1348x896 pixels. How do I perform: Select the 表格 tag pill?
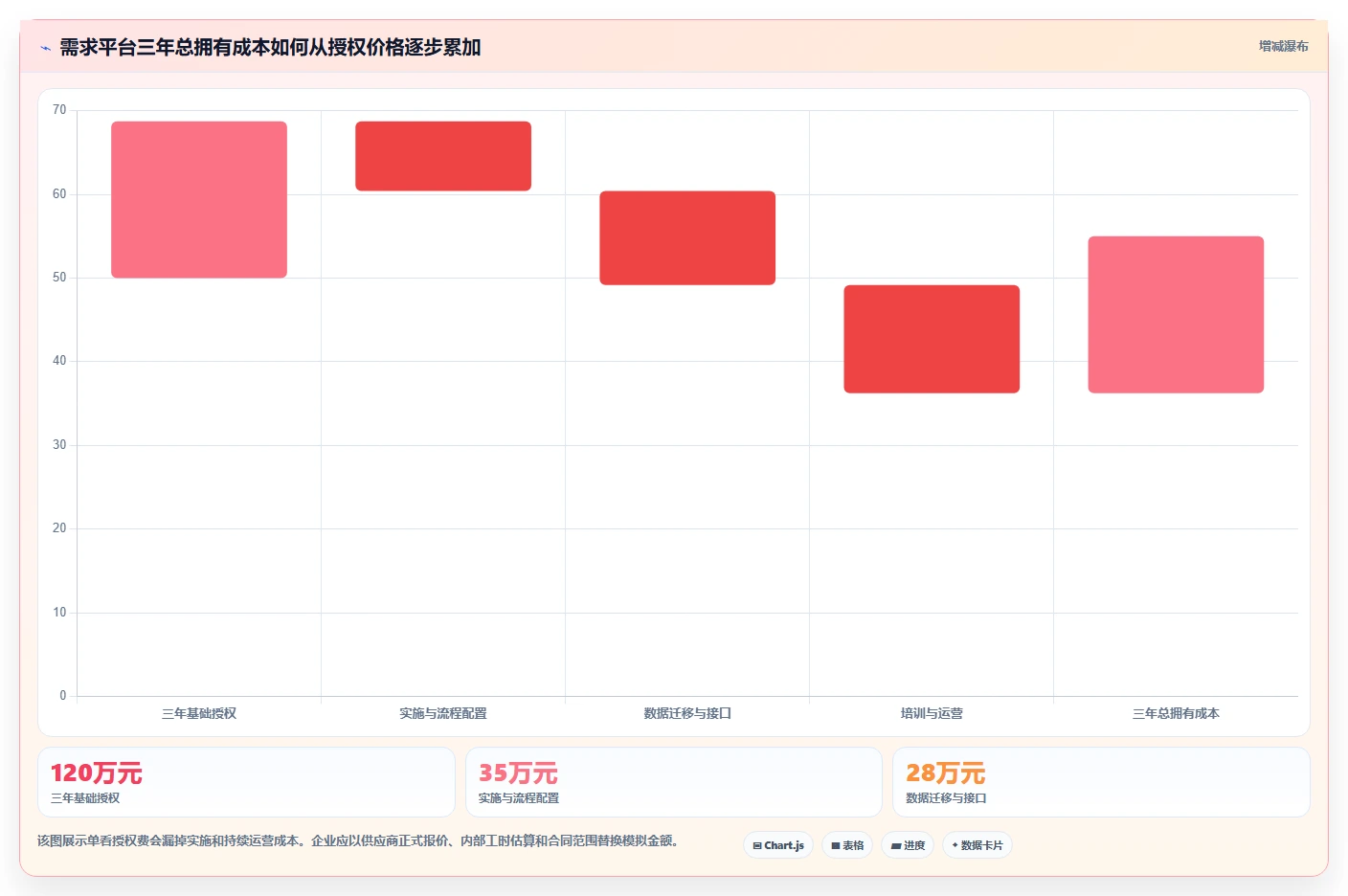847,845
